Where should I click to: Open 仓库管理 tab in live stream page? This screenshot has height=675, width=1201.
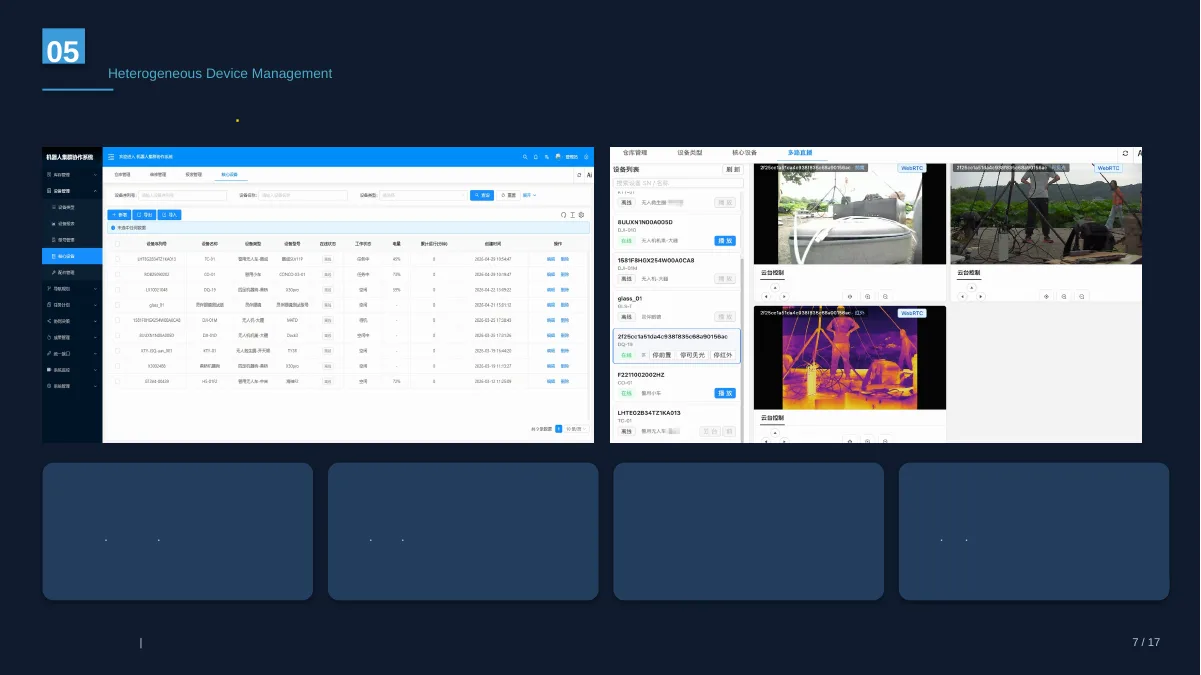[635, 153]
